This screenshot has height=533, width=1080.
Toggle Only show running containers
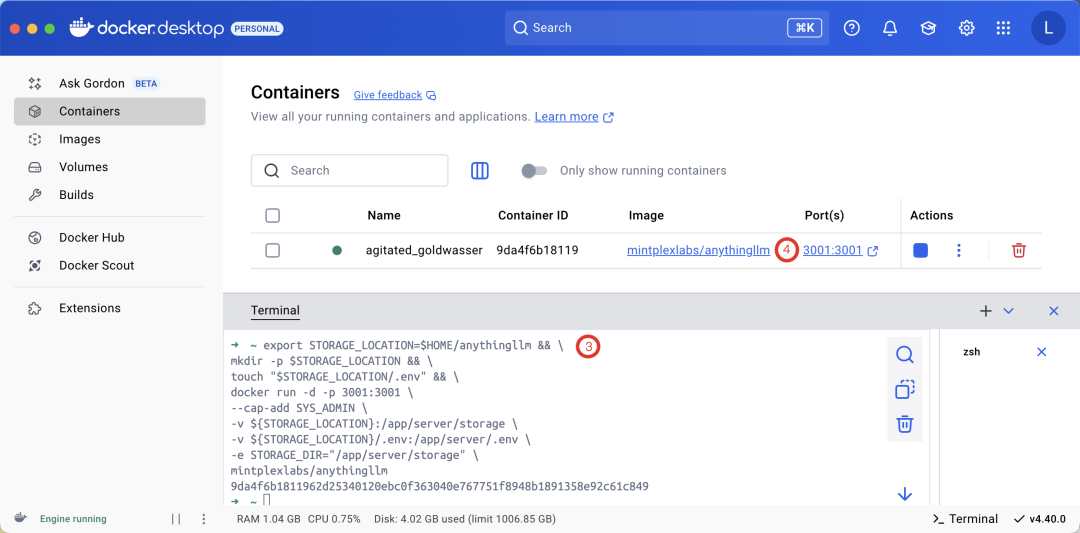tap(534, 171)
